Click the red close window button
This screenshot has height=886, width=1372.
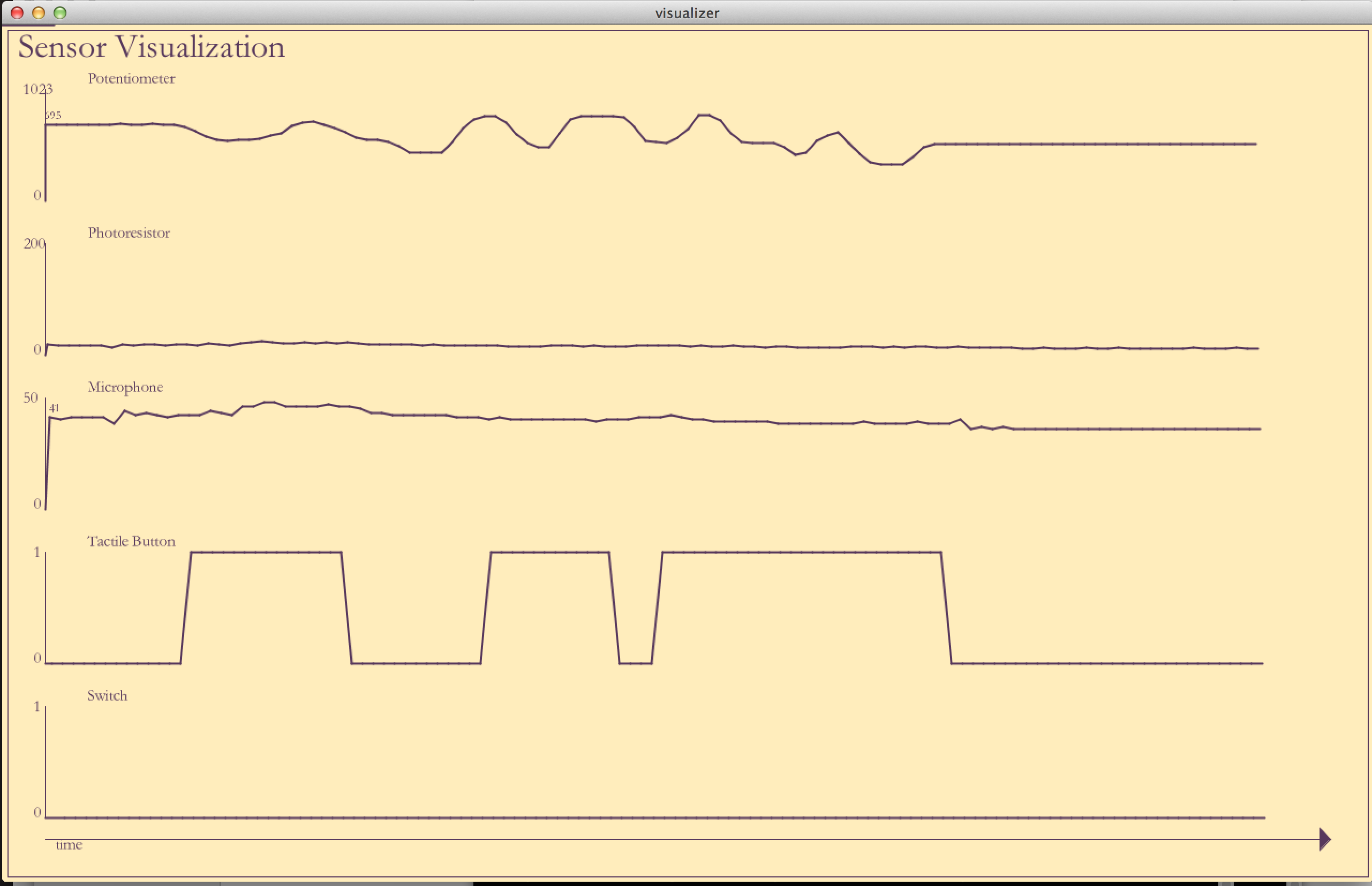pos(17,13)
